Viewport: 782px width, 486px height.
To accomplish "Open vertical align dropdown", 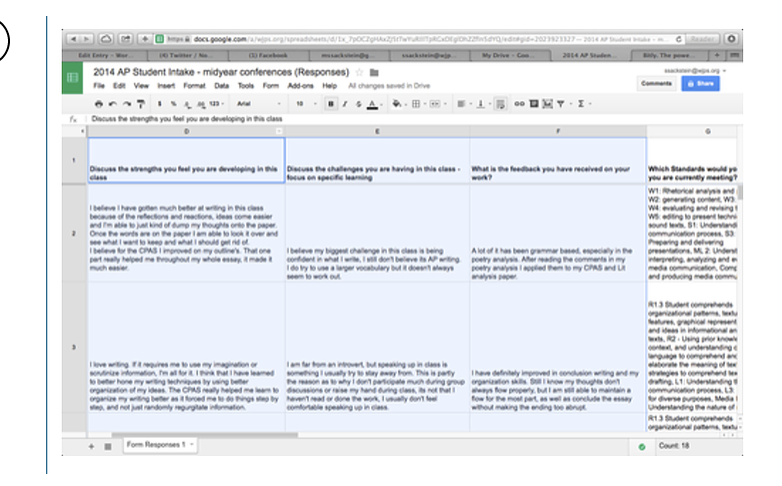I will 483,104.
